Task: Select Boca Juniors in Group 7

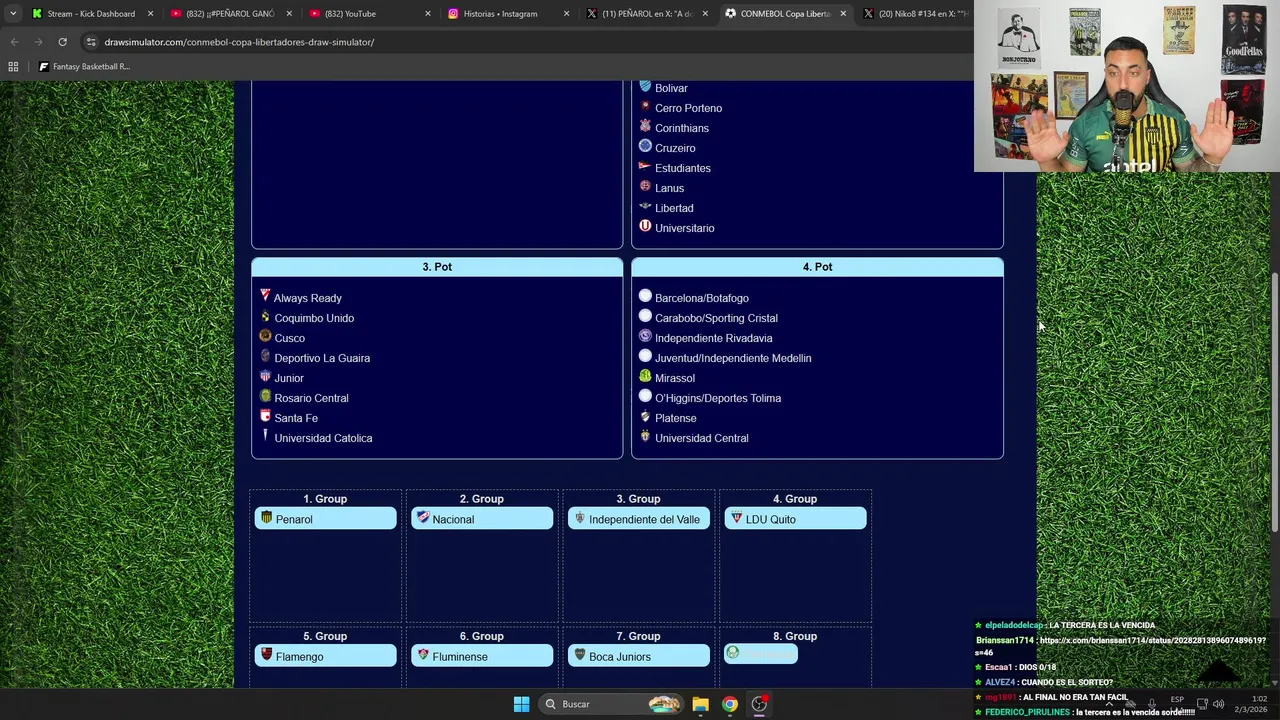Action: (x=639, y=656)
